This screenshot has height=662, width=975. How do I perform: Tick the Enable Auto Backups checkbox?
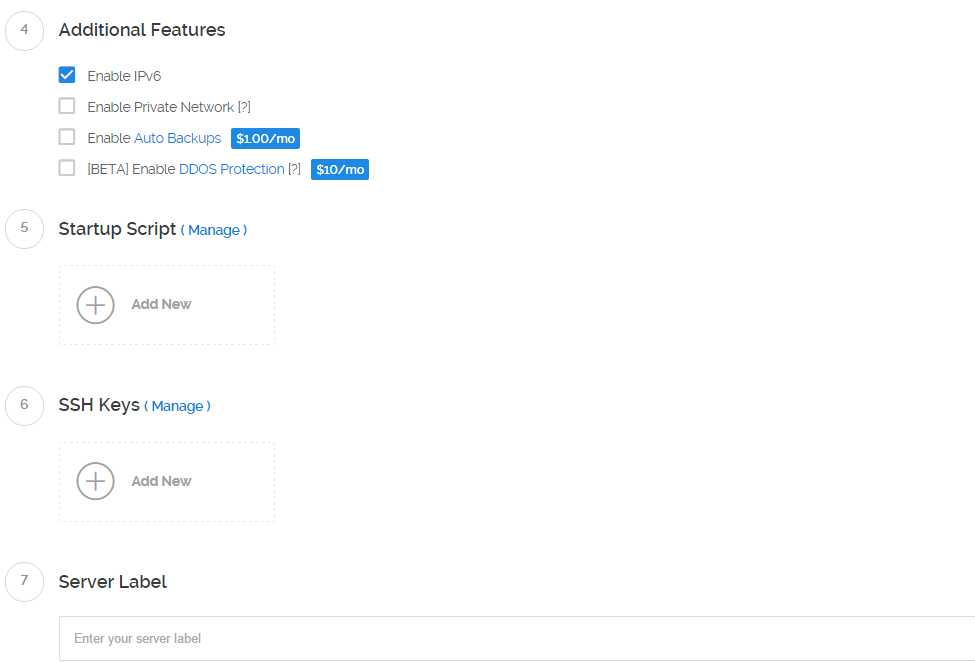[x=67, y=137]
